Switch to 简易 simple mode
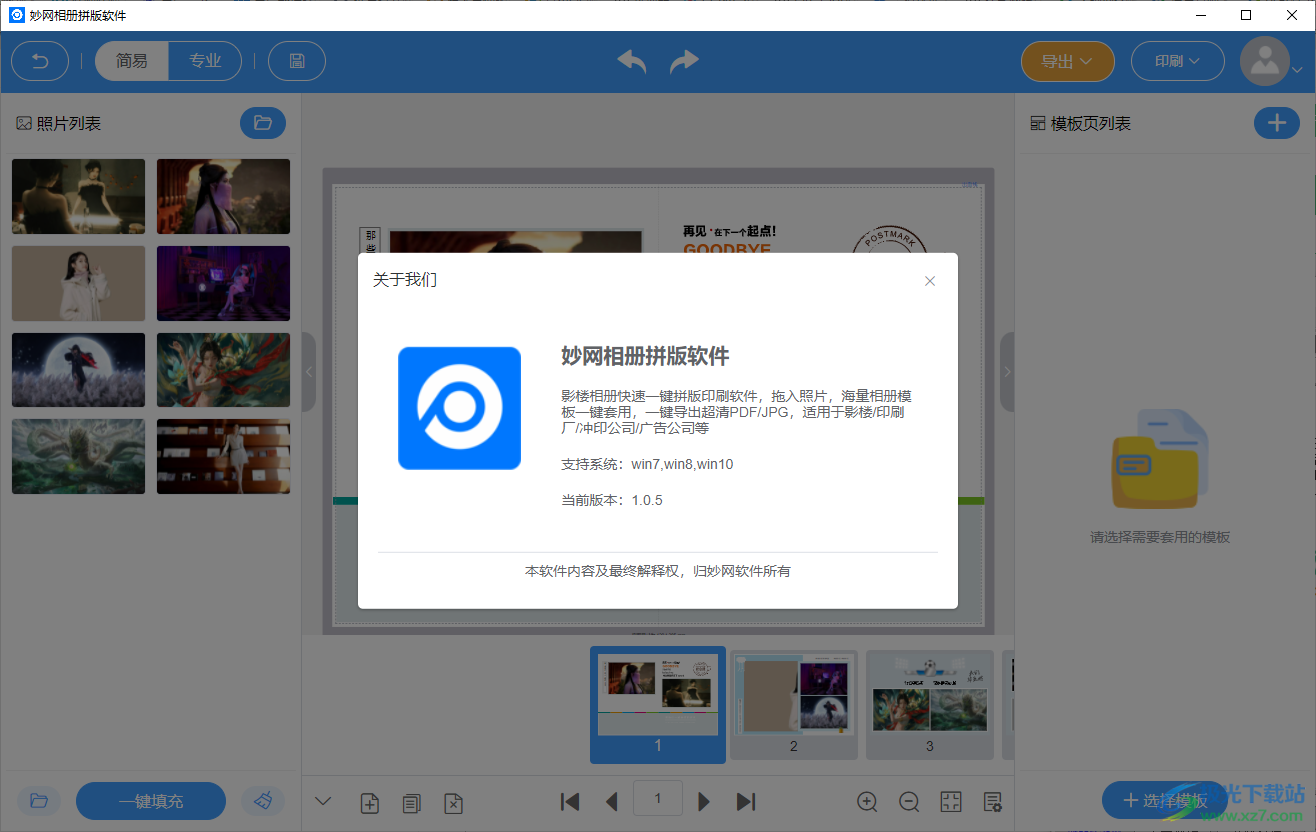Viewport: 1316px width, 832px height. pos(132,61)
